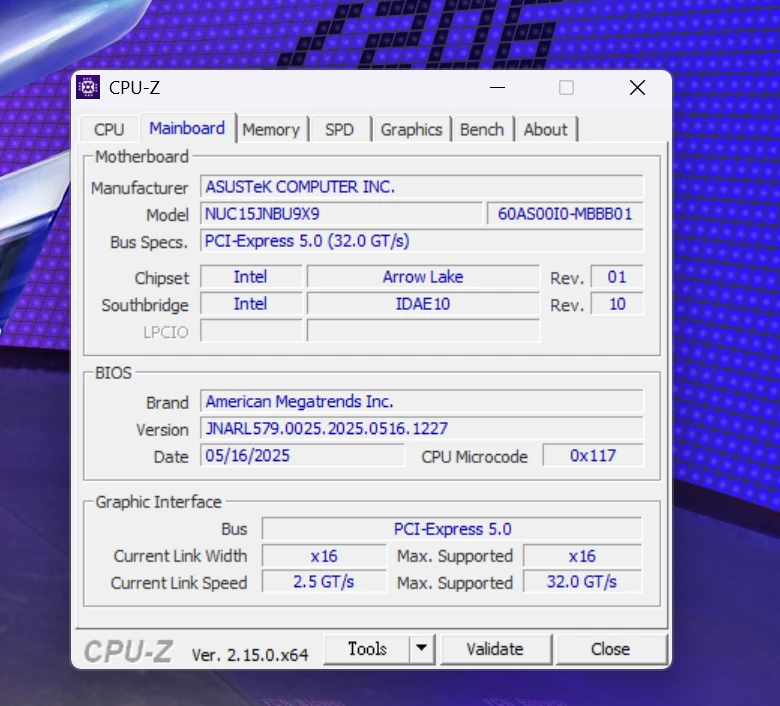Viewport: 780px width, 706px height.
Task: Select the Mainboard tab
Action: point(187,128)
